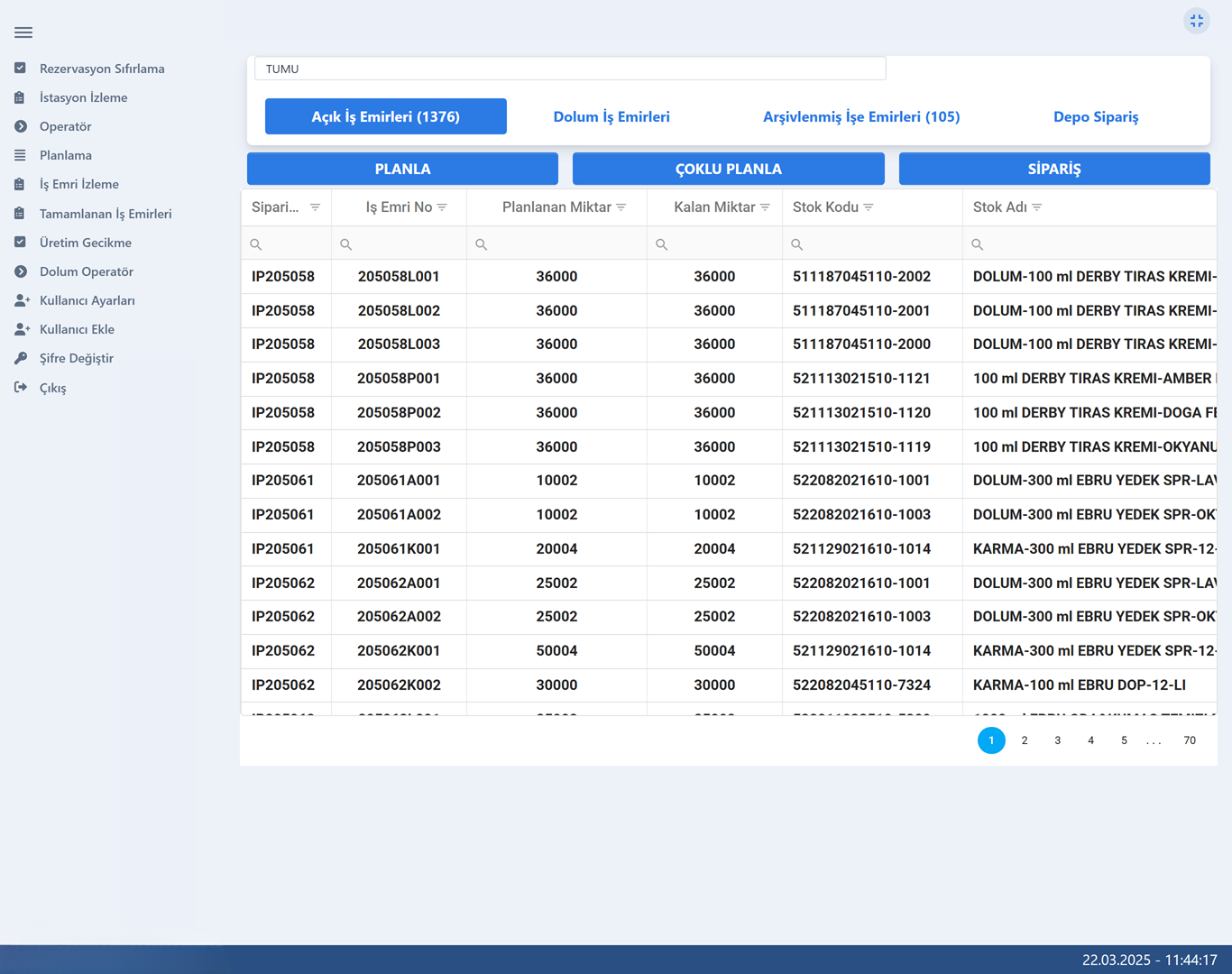Switch to Dolum İş Emirleri tab
The height and width of the screenshot is (974, 1232).
click(x=611, y=116)
